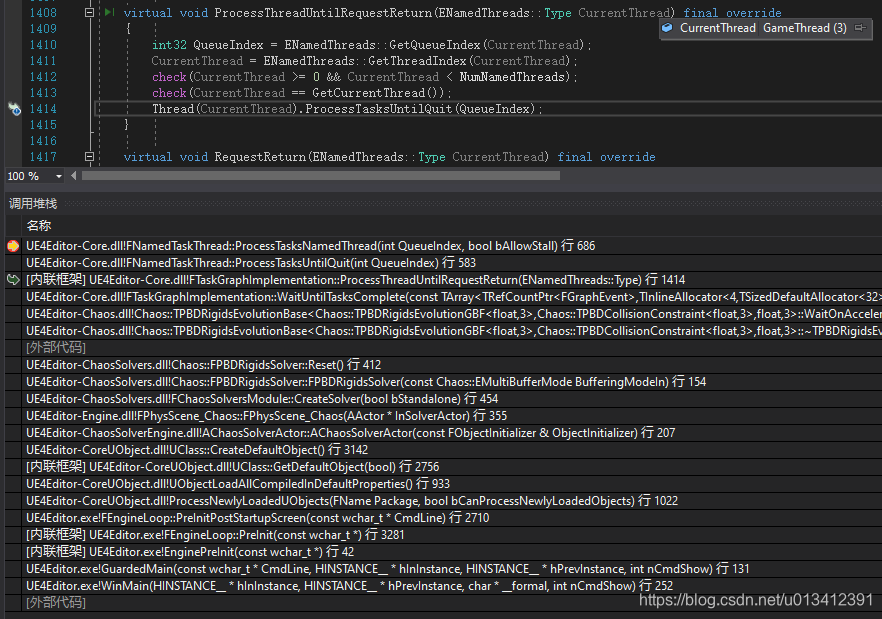Click the thread icon before CurrentThread in tooltip
This screenshot has width=882, height=619.
tap(666, 29)
